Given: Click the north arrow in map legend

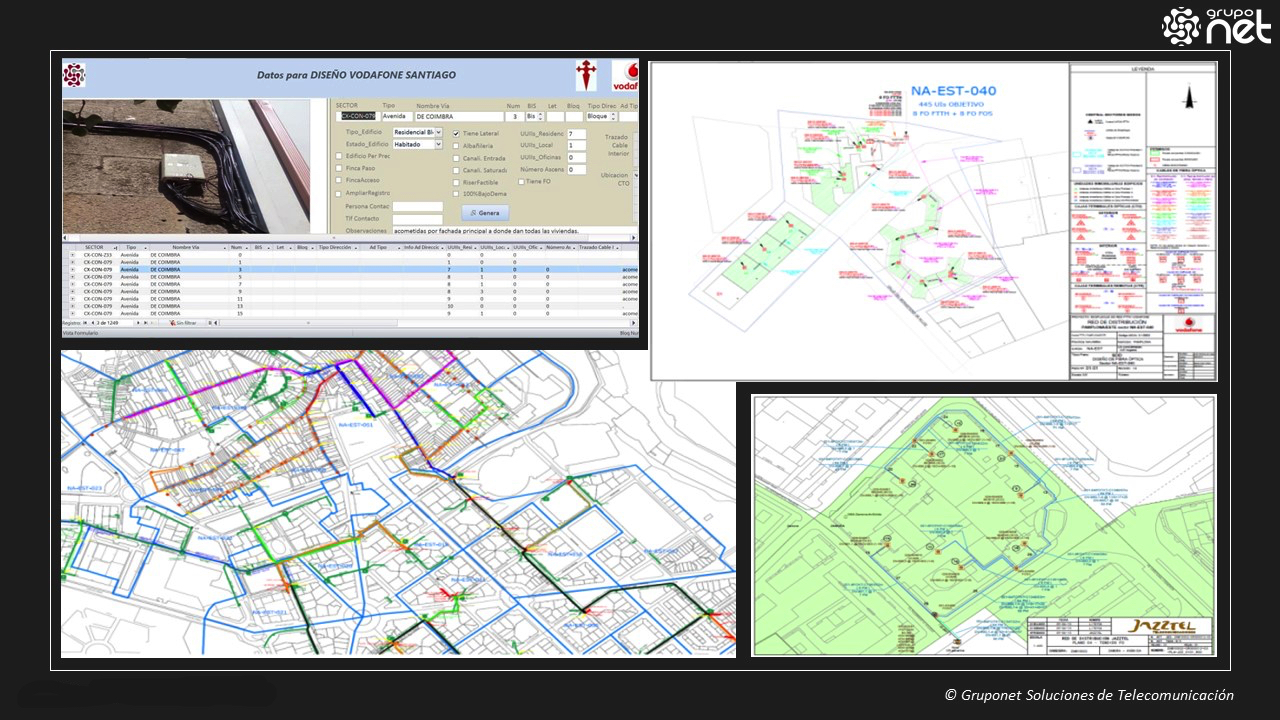Looking at the screenshot, I should pos(1188,97).
